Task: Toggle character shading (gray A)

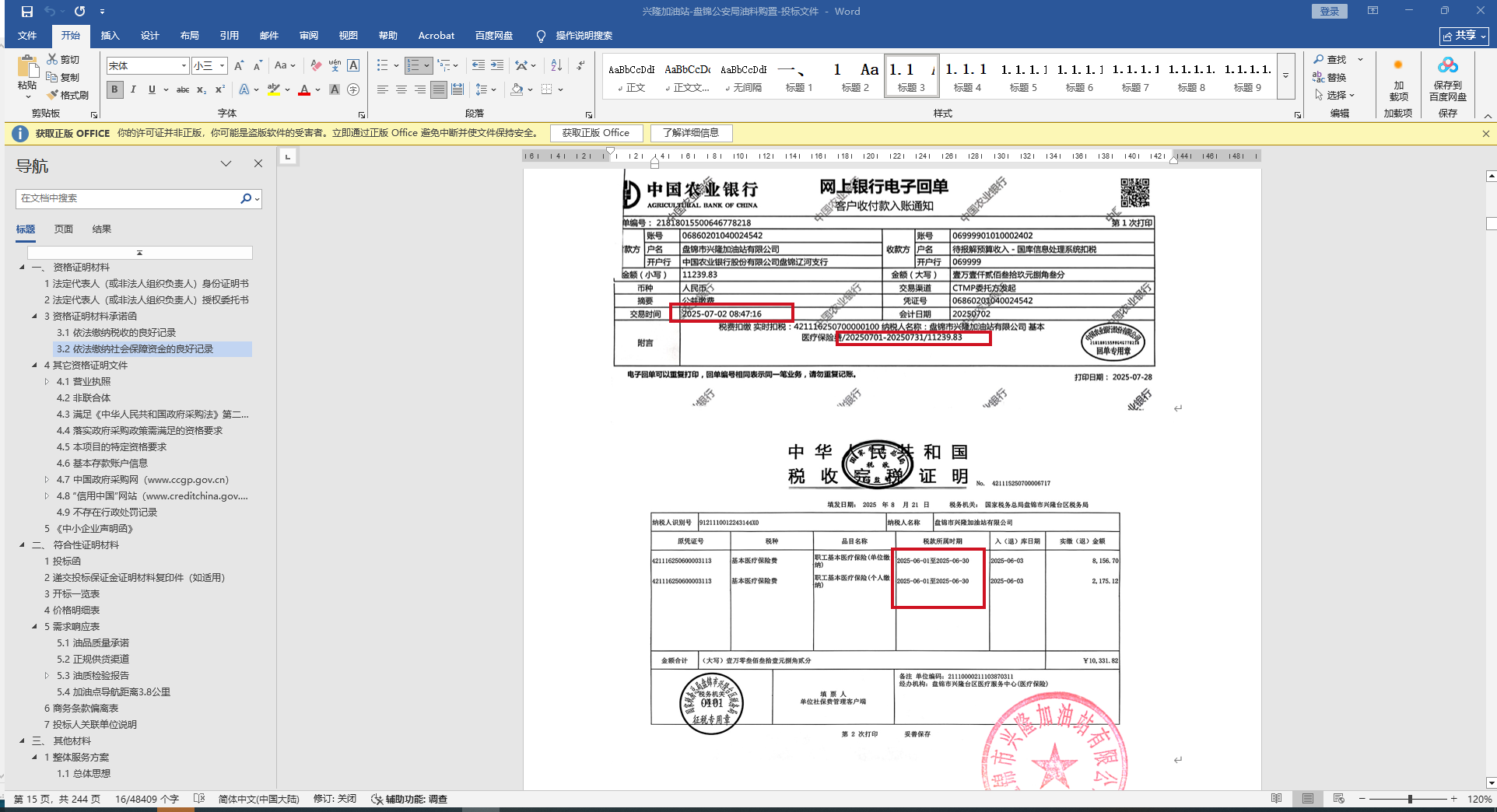Action: click(x=335, y=89)
